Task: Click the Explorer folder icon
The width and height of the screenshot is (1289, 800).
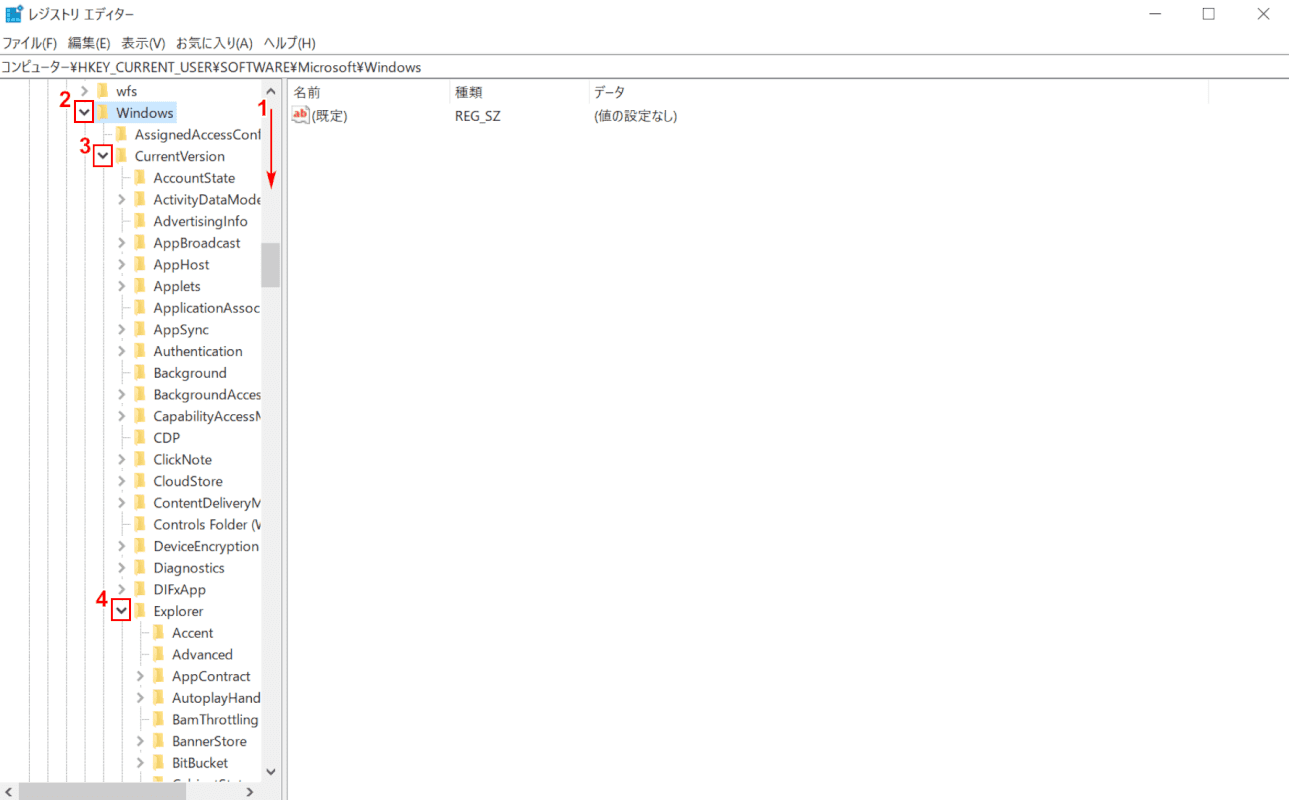Action: coord(140,611)
